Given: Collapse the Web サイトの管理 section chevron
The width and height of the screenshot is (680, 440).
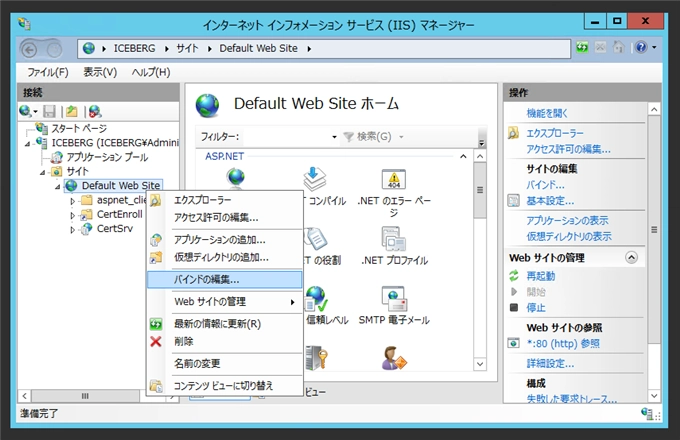Looking at the screenshot, I should point(631,257).
